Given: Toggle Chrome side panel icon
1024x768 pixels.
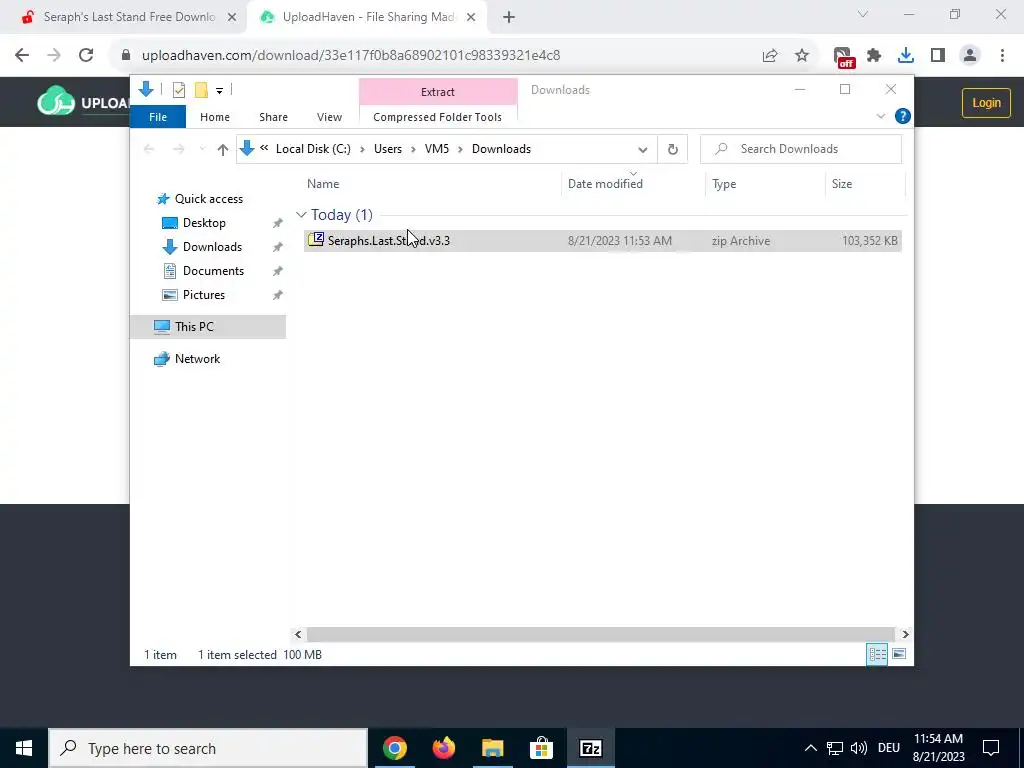Looking at the screenshot, I should tap(938, 56).
